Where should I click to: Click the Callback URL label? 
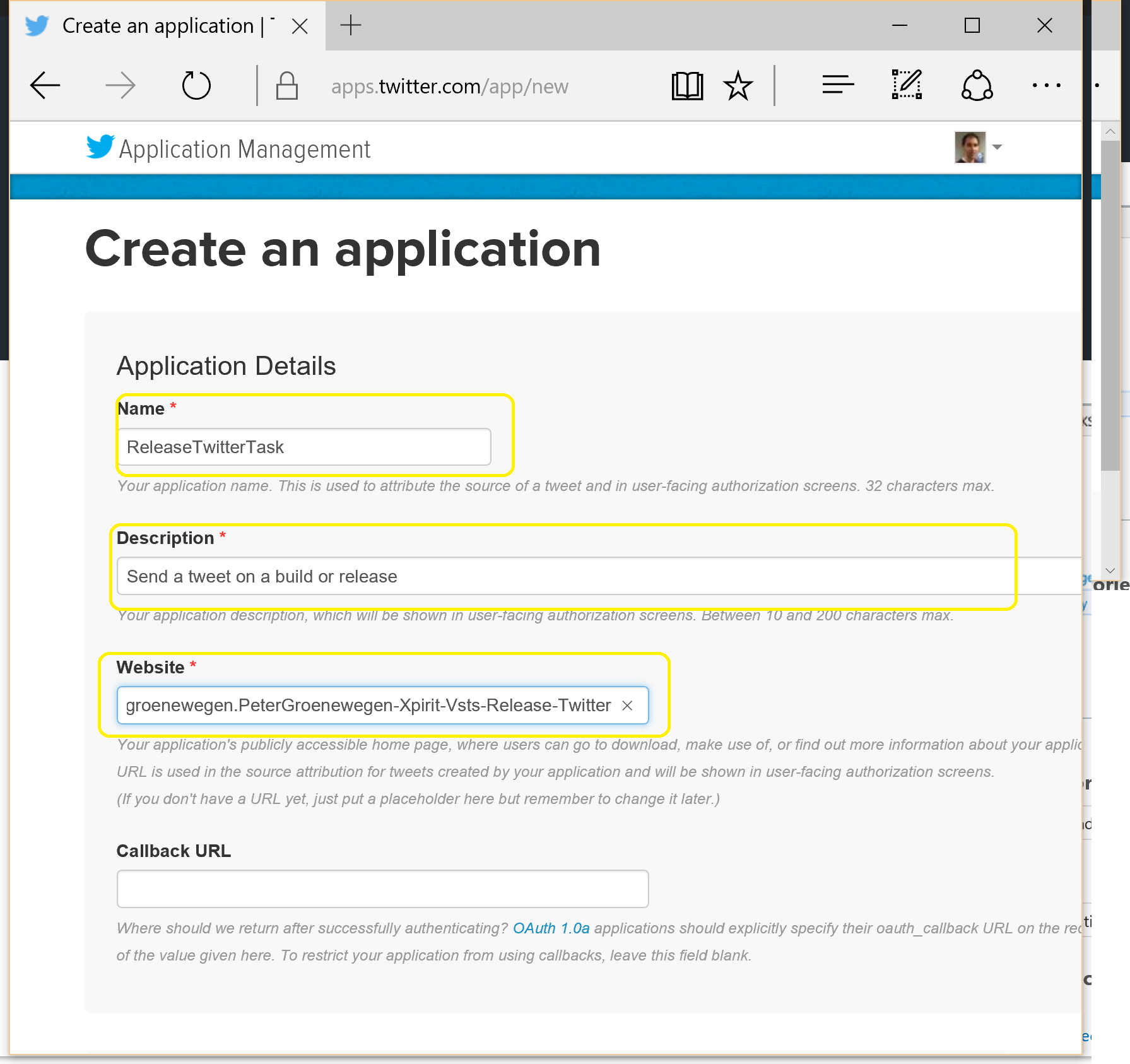(174, 851)
